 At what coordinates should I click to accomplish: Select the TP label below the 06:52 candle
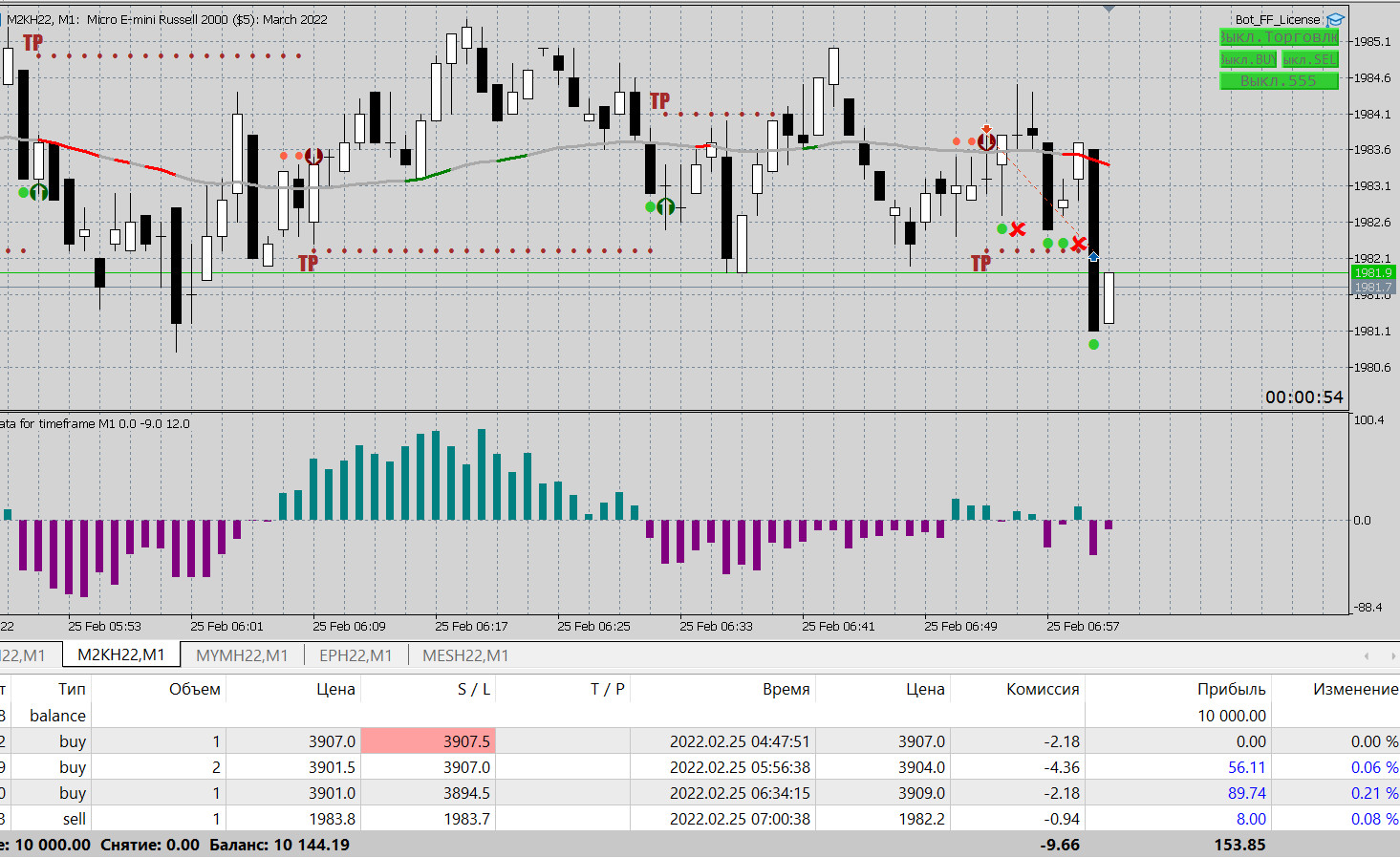980,263
